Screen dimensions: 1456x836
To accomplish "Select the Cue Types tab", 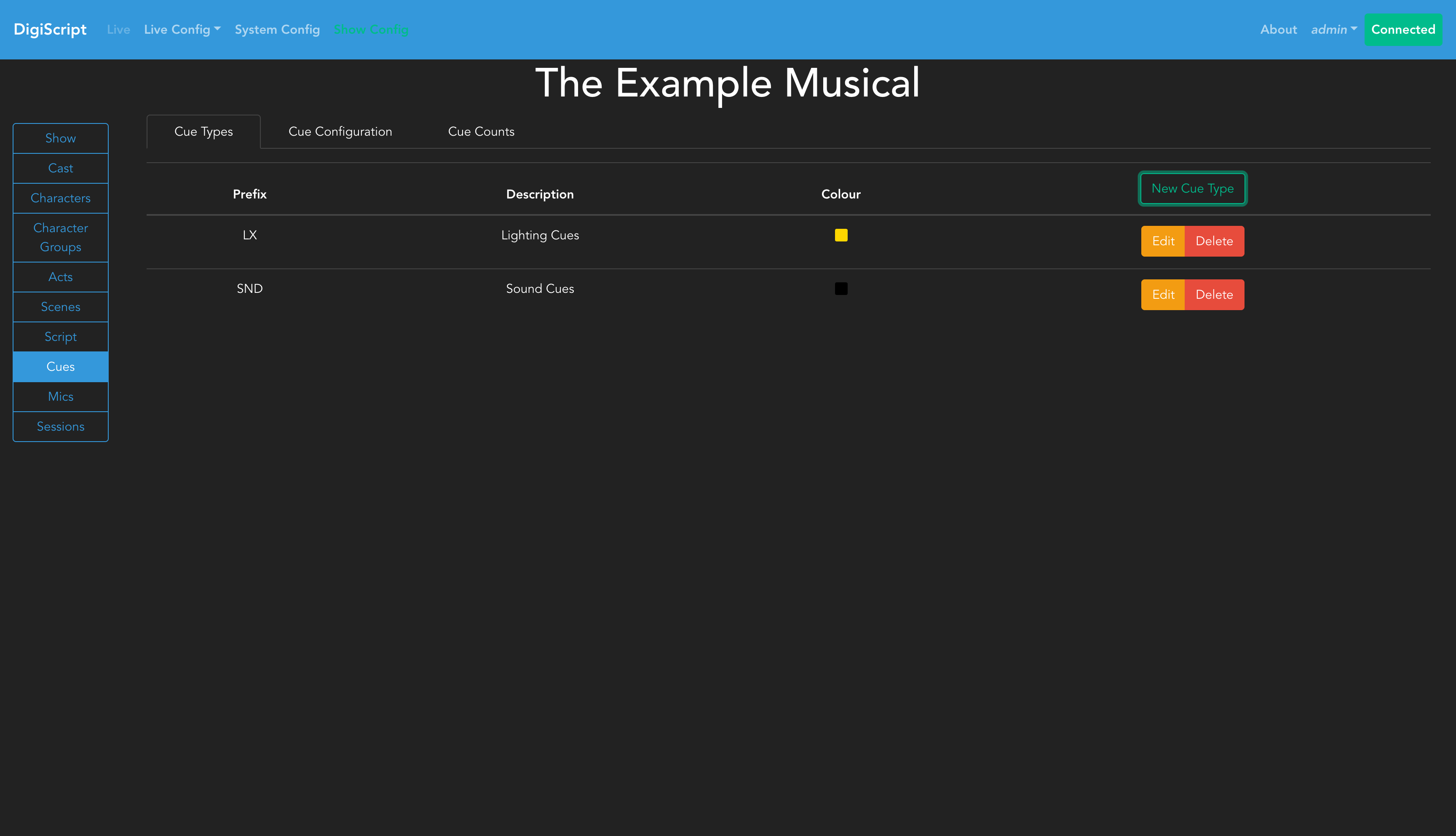I will click(203, 131).
